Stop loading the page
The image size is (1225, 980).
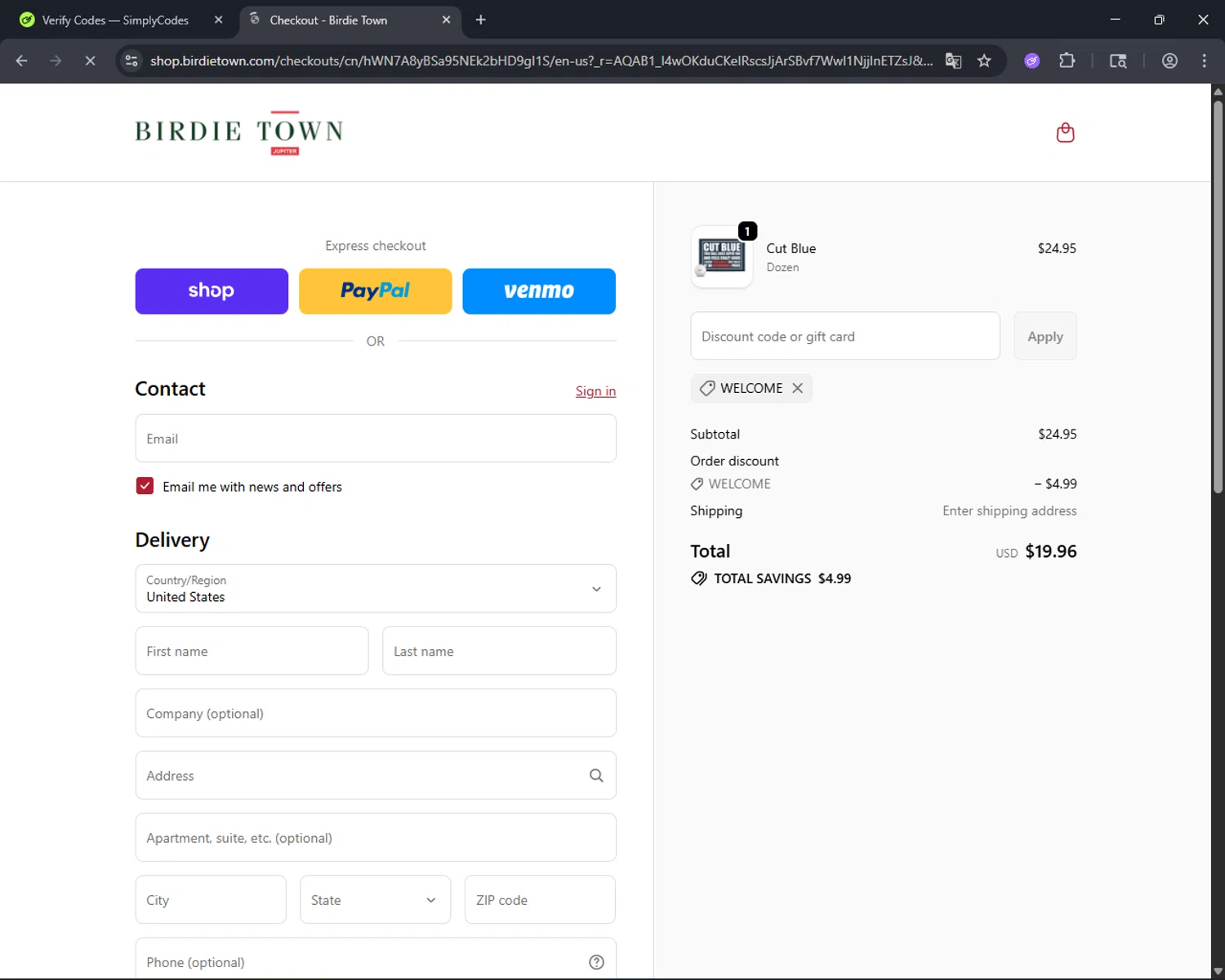(91, 60)
